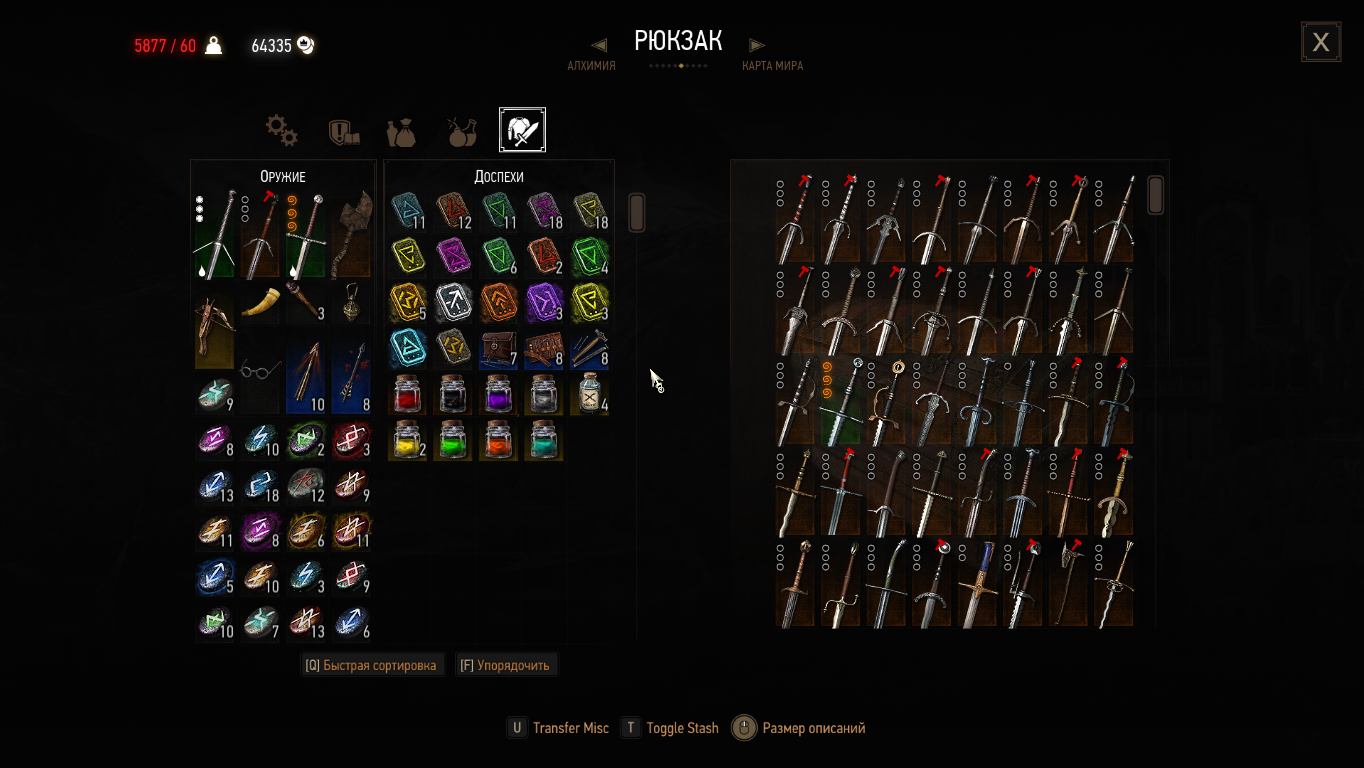Switch to the sack ingredients tab
This screenshot has width=1364, height=768.
pos(401,131)
